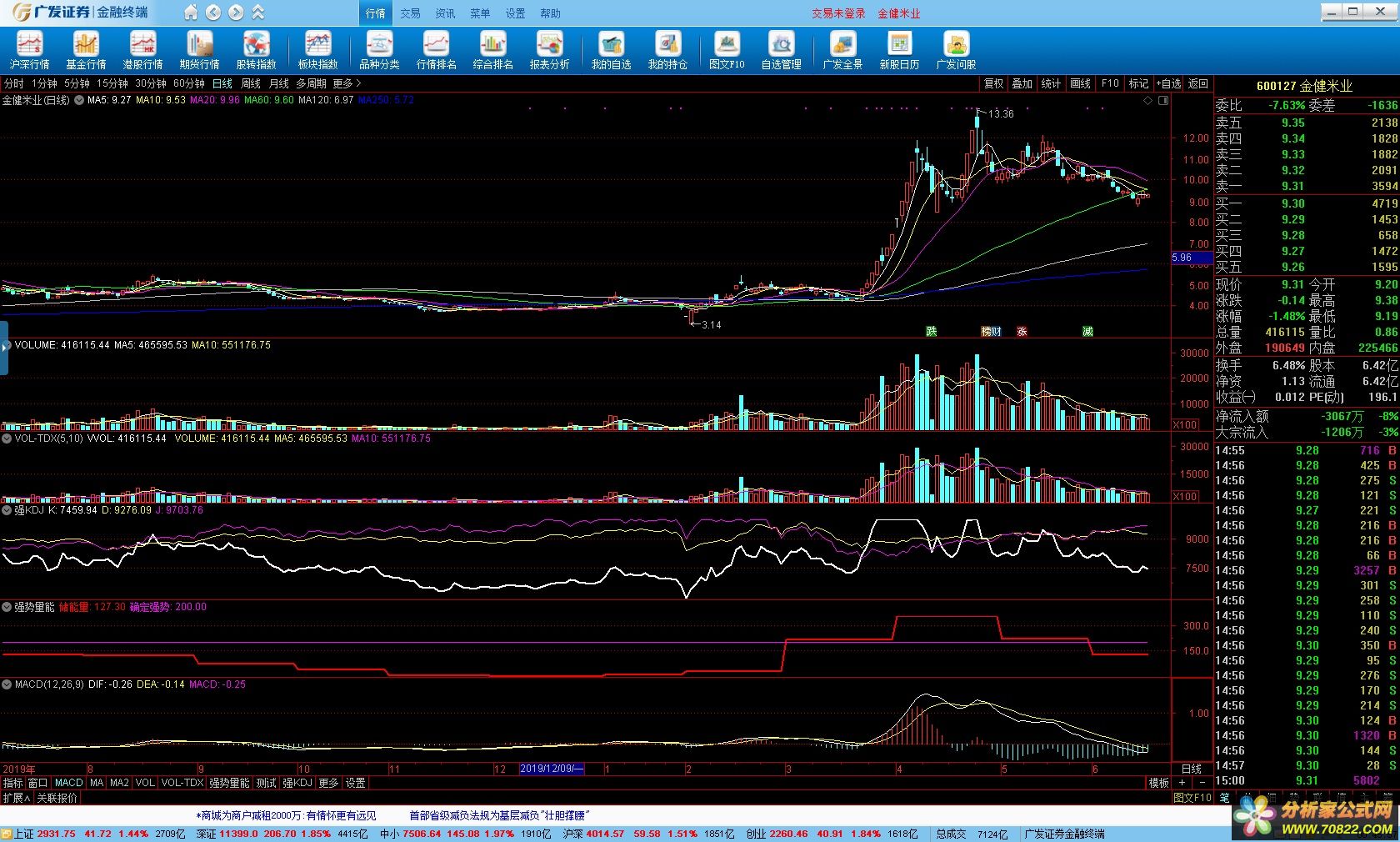The width and height of the screenshot is (1400, 842).
Task: Open 基金行情 fund quotes icon
Action: tap(86, 49)
